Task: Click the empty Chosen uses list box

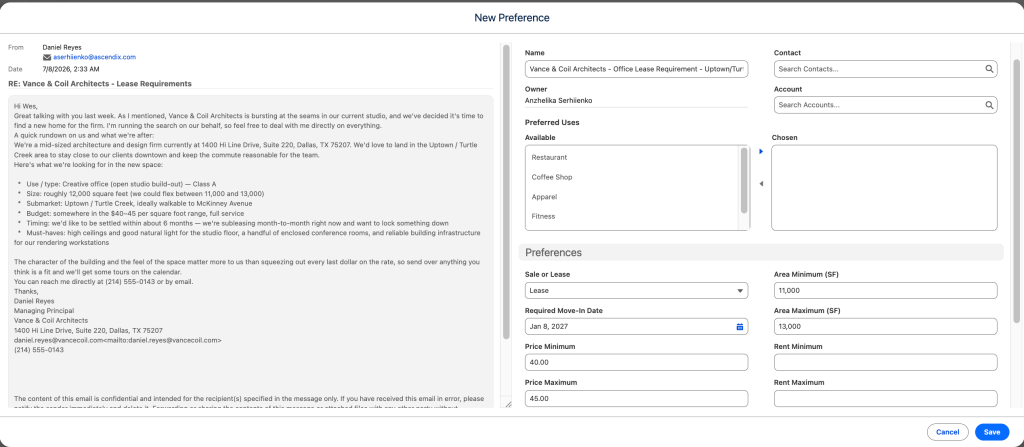Action: [884, 188]
